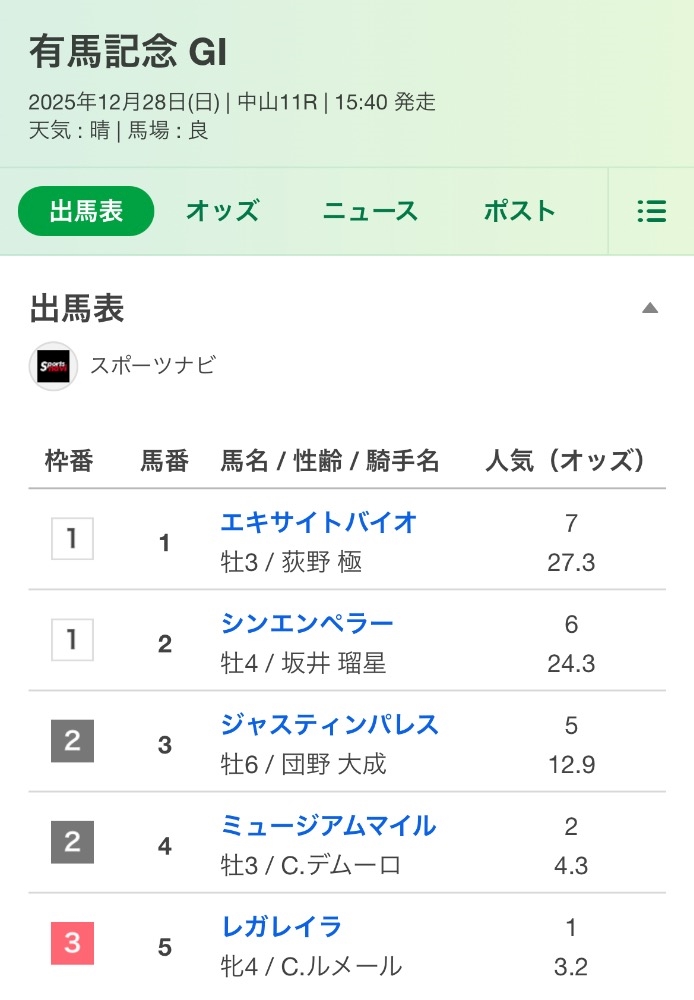The image size is (694, 1000).
Task: Click the Sports Navi logo icon
Action: (x=53, y=366)
